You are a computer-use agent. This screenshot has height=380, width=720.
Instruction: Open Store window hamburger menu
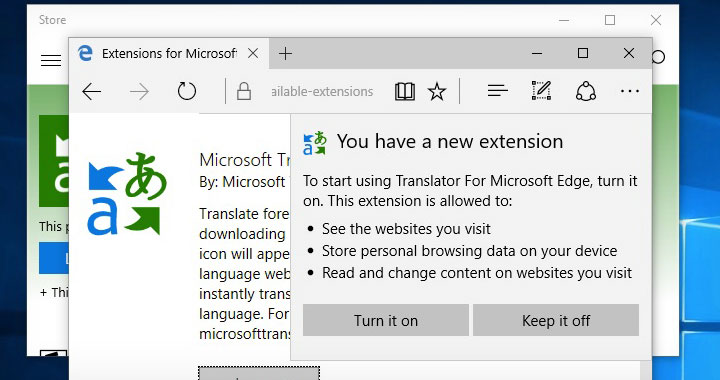pyautogui.click(x=51, y=60)
